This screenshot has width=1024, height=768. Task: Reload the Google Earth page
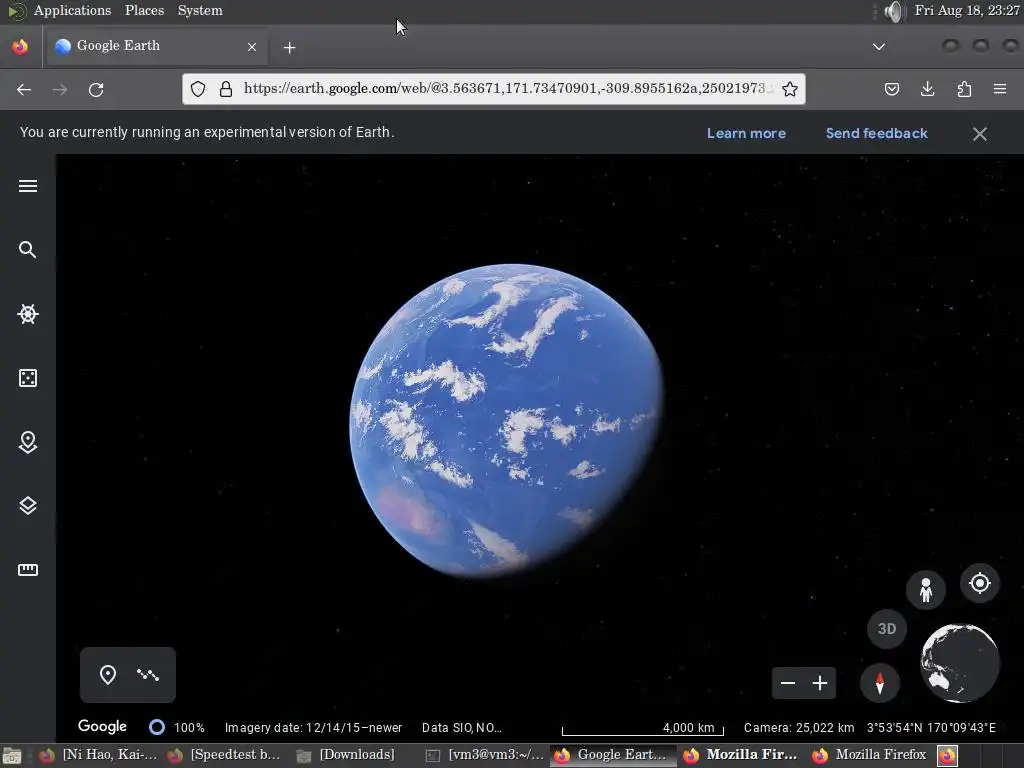[x=96, y=89]
